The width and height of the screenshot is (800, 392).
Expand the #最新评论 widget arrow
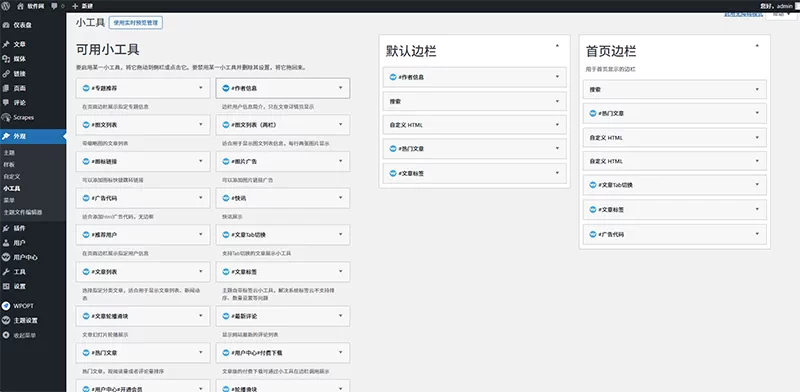coord(340,316)
